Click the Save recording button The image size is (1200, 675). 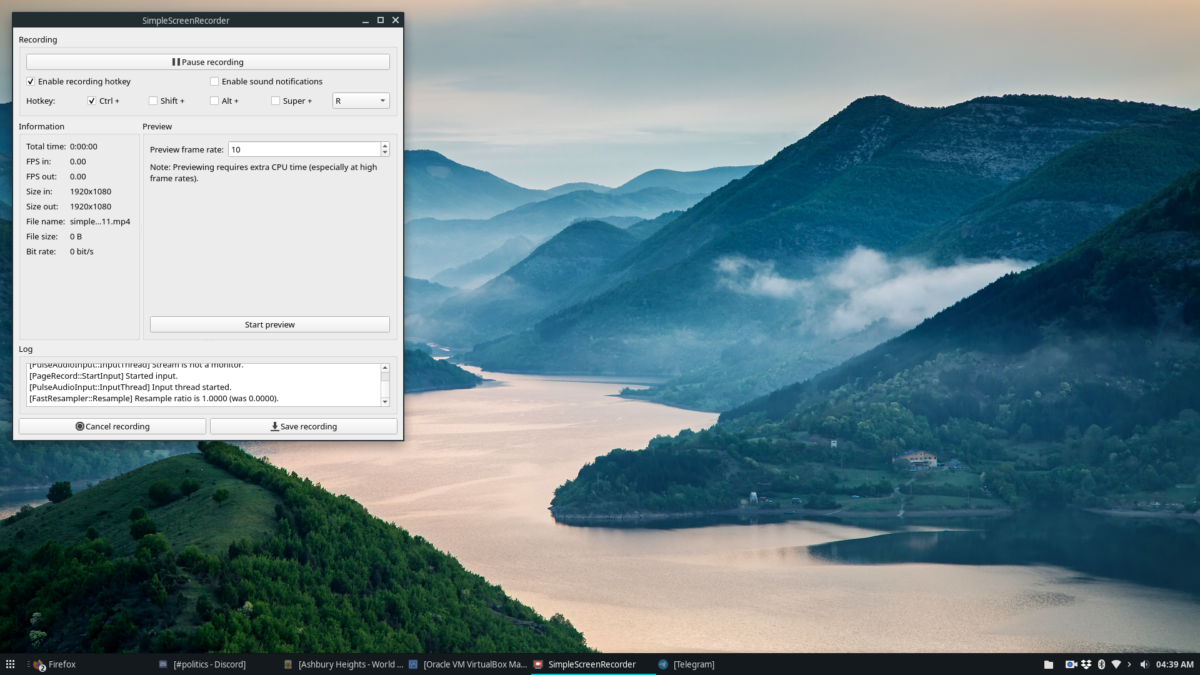(x=304, y=426)
